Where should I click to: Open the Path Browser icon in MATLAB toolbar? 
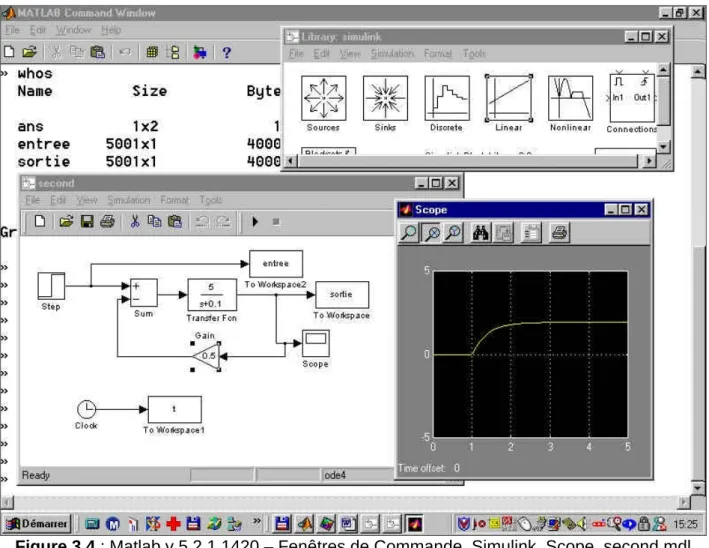pyautogui.click(x=173, y=52)
